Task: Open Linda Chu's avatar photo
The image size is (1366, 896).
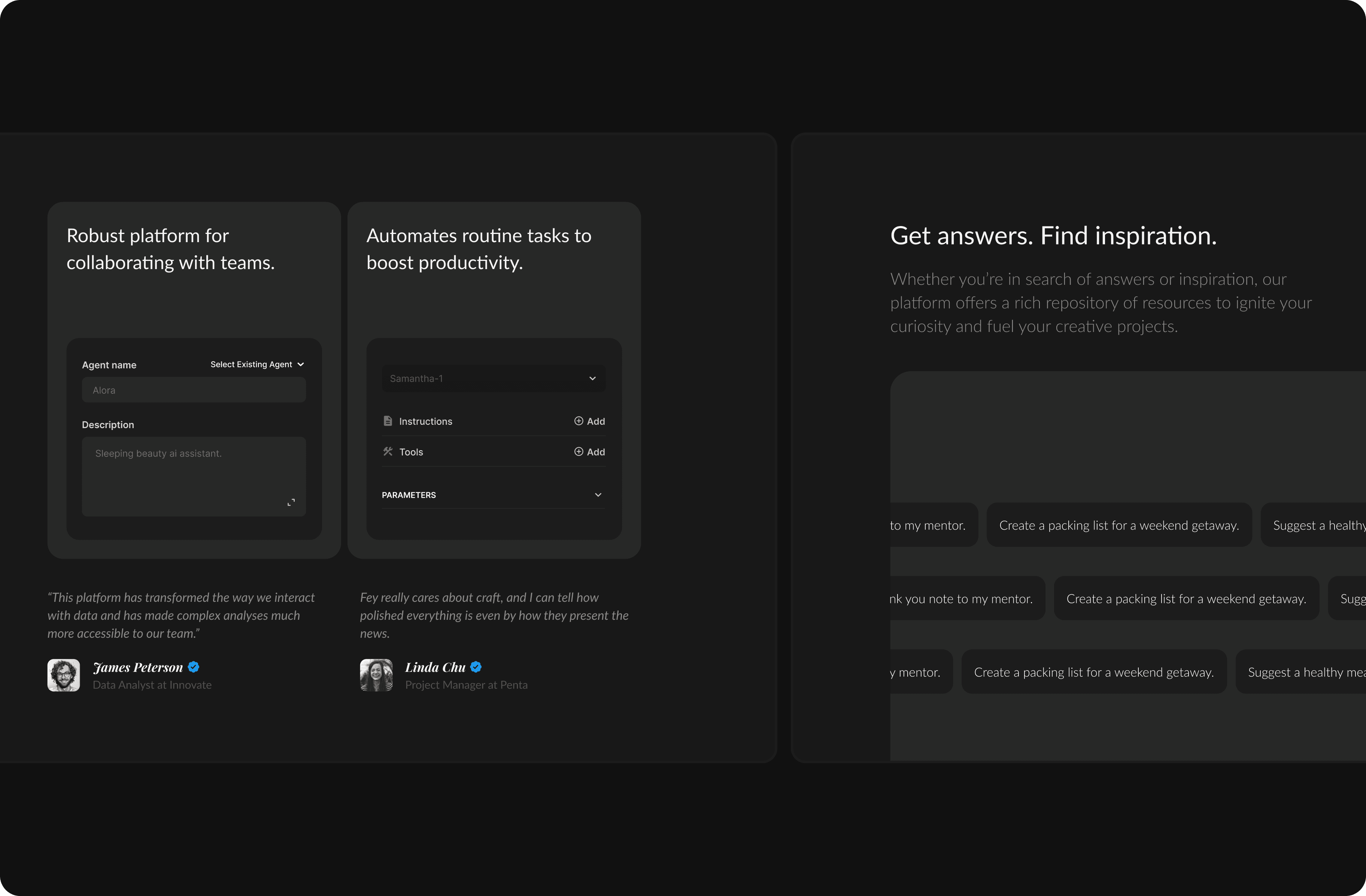Action: tap(376, 675)
